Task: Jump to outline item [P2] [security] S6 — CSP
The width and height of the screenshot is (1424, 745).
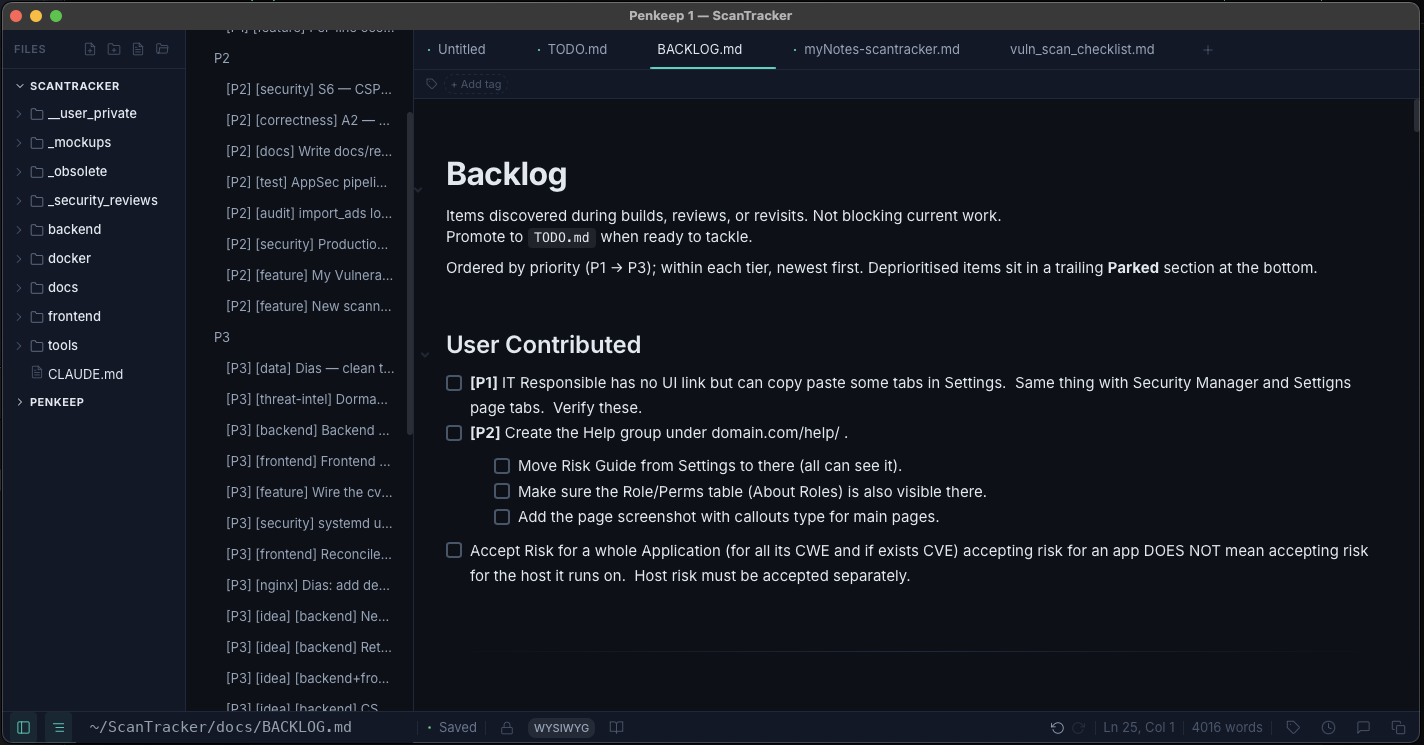Action: click(x=309, y=89)
